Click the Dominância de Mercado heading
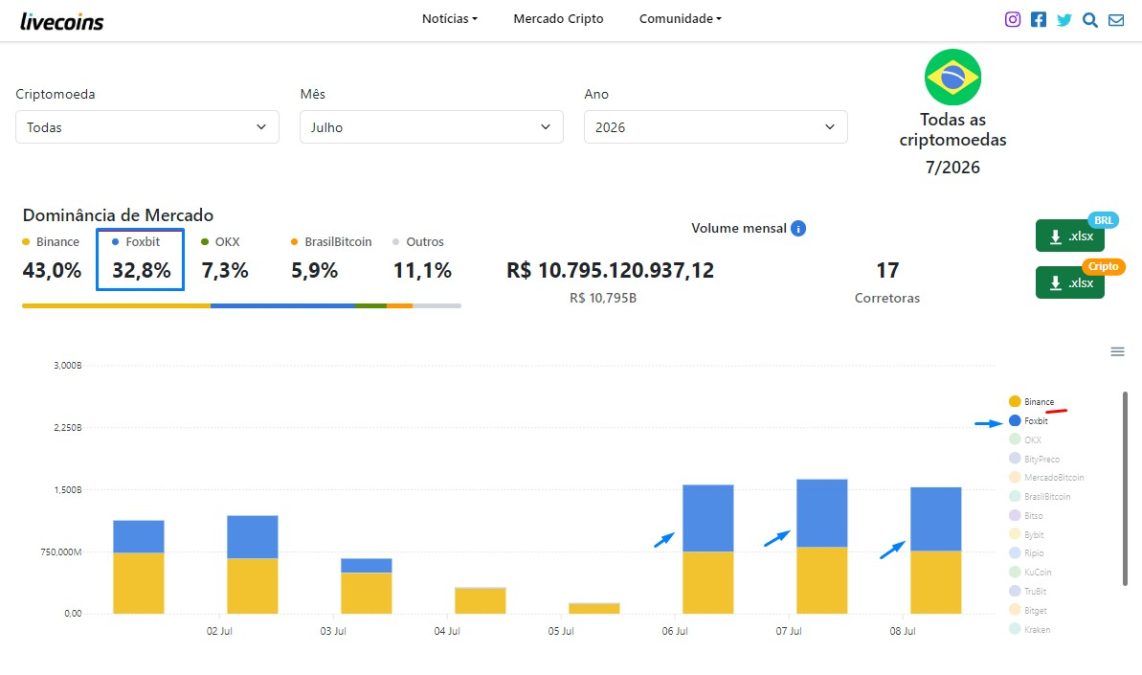The image size is (1142, 675). pos(118,216)
